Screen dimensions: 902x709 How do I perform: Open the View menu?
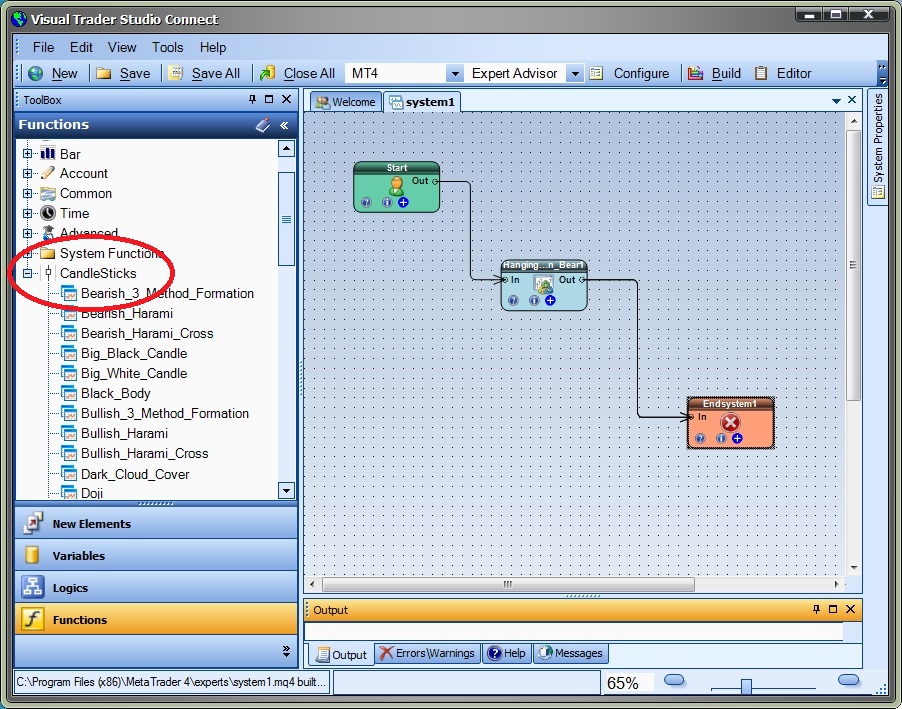pos(122,47)
